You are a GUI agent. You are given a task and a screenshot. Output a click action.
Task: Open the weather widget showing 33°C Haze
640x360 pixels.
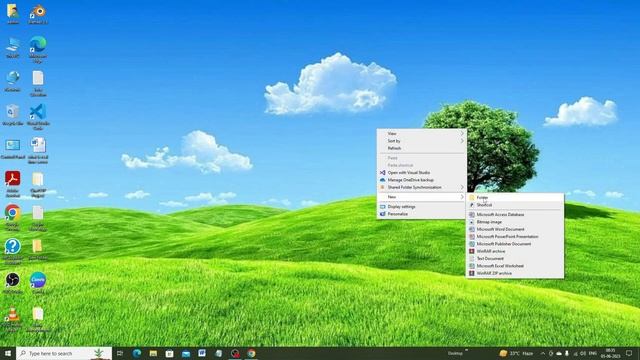click(516, 353)
